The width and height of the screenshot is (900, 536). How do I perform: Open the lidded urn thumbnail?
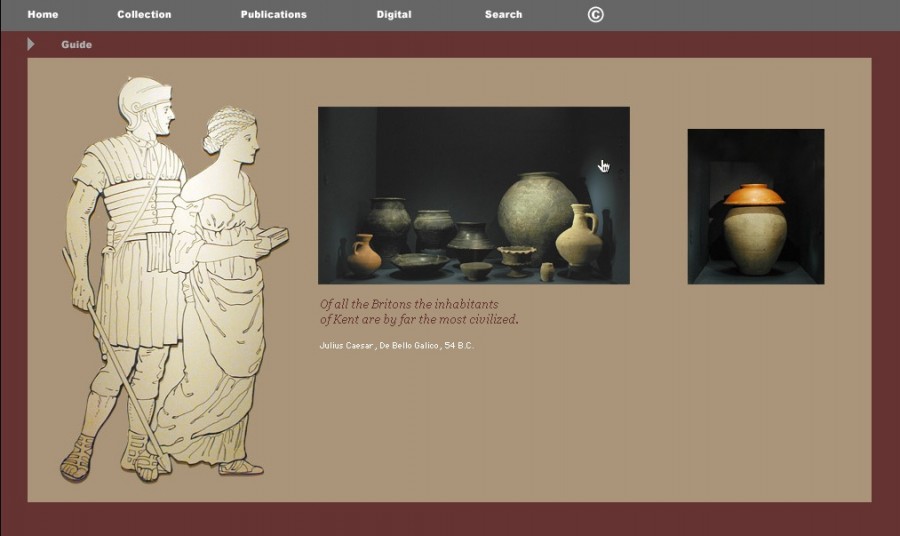(x=755, y=206)
